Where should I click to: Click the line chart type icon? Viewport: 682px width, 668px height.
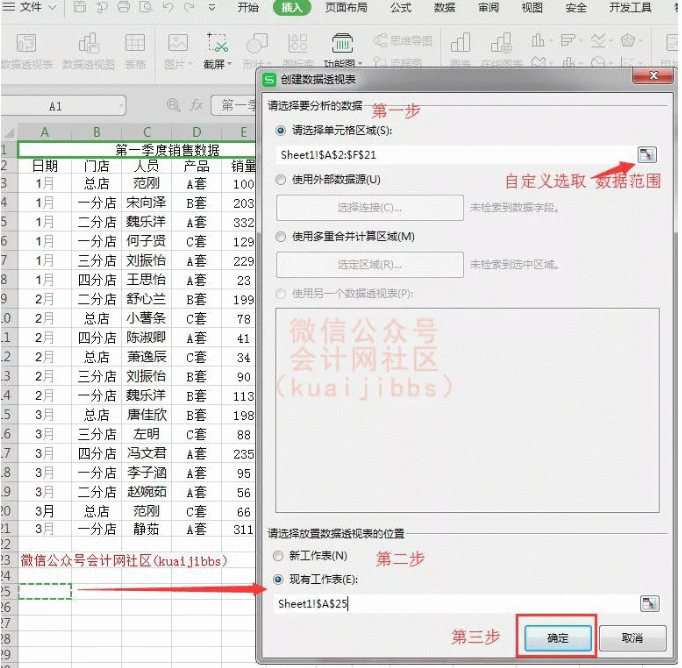pos(598,40)
